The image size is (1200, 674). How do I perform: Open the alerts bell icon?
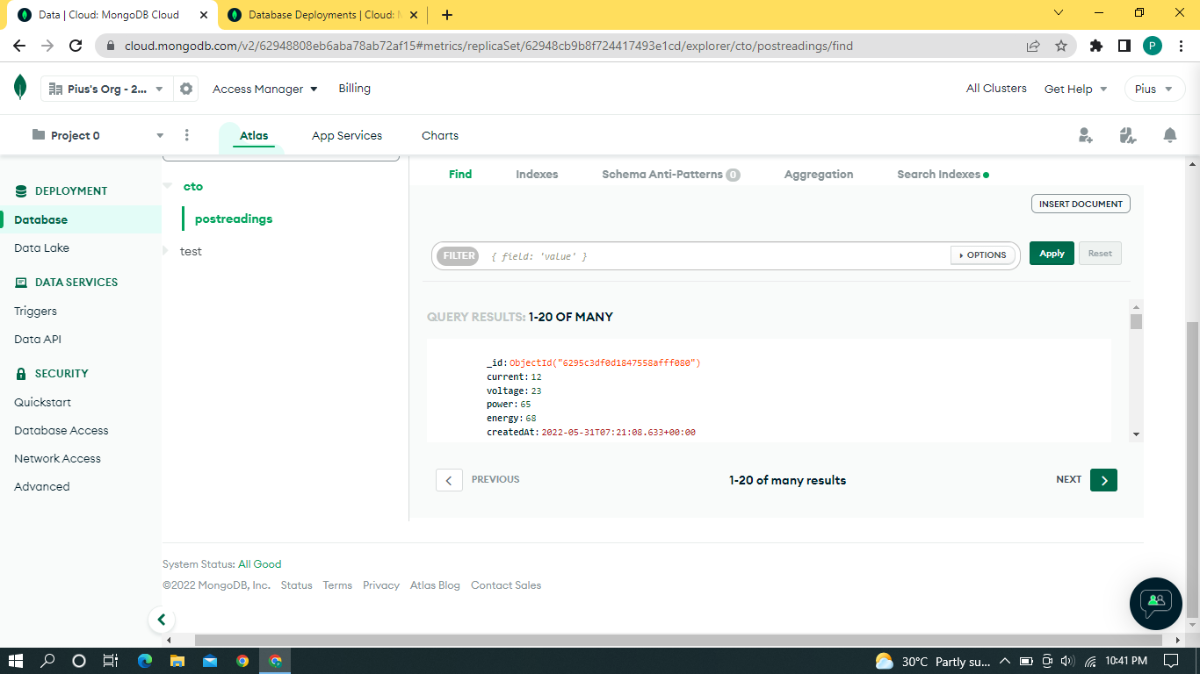point(1169,135)
